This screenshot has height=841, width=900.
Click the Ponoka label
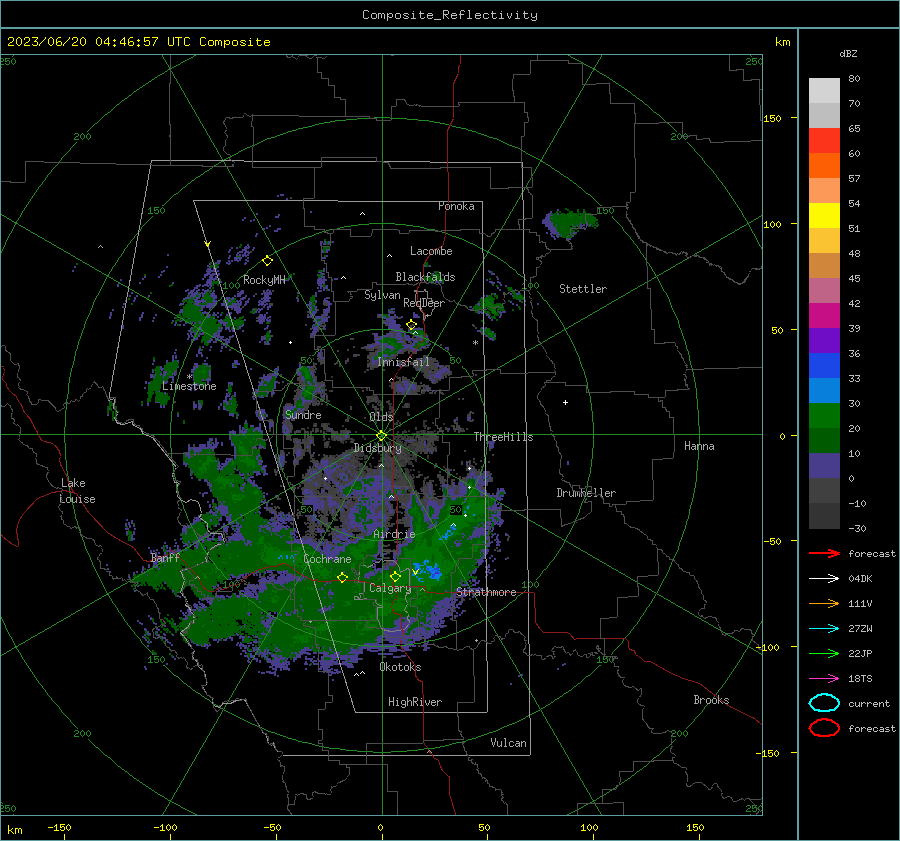point(456,206)
